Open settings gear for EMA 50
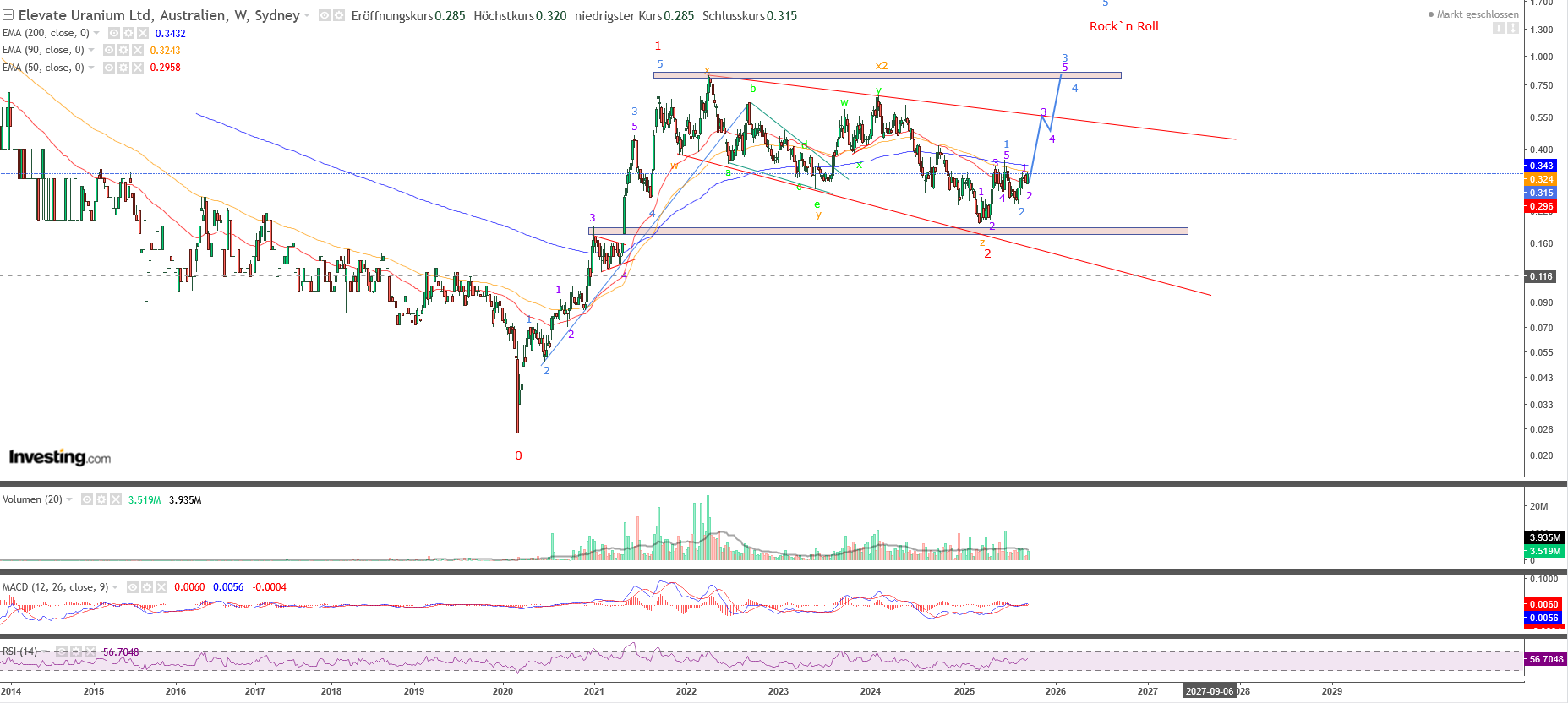Viewport: 1568px width, 703px height. click(123, 68)
